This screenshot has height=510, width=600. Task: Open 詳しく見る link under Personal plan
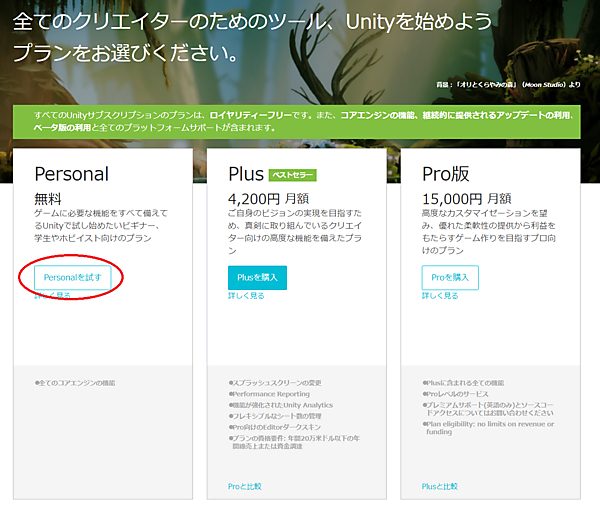tap(52, 295)
